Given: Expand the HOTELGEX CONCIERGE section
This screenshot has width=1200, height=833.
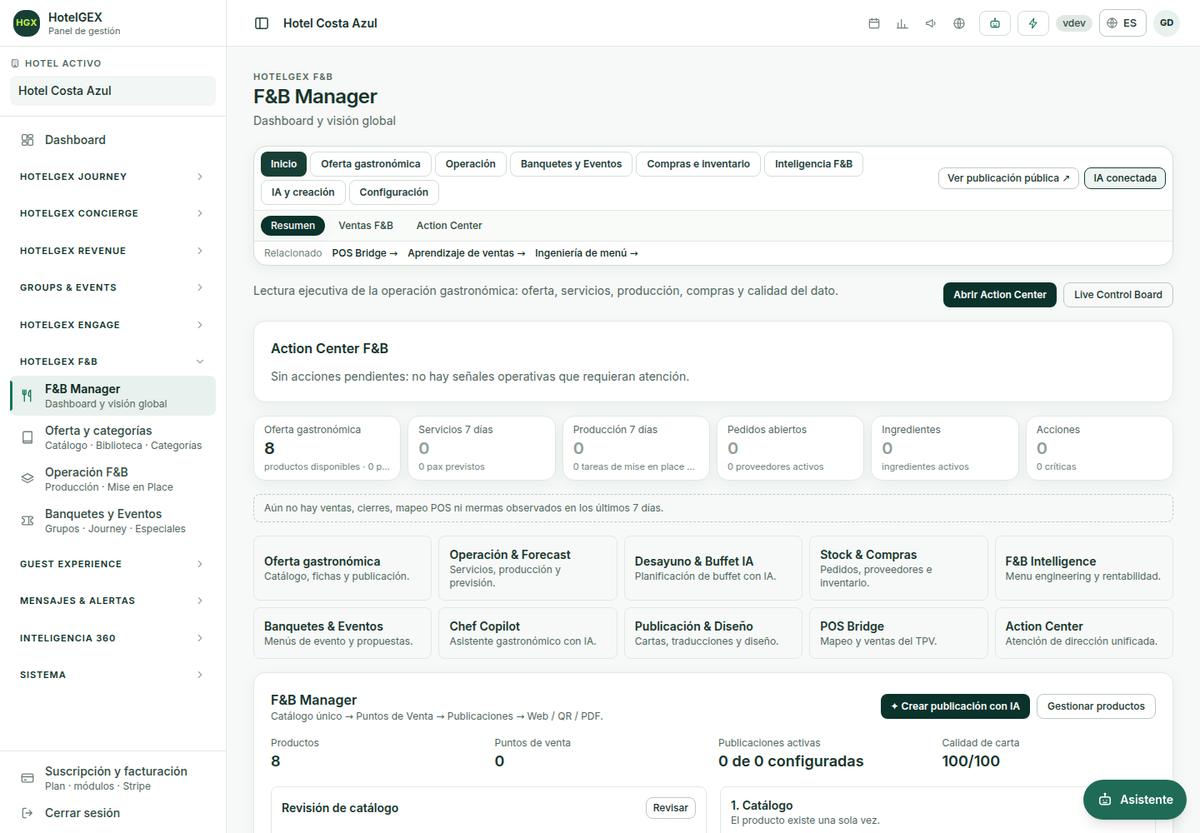Looking at the screenshot, I should pos(113,213).
